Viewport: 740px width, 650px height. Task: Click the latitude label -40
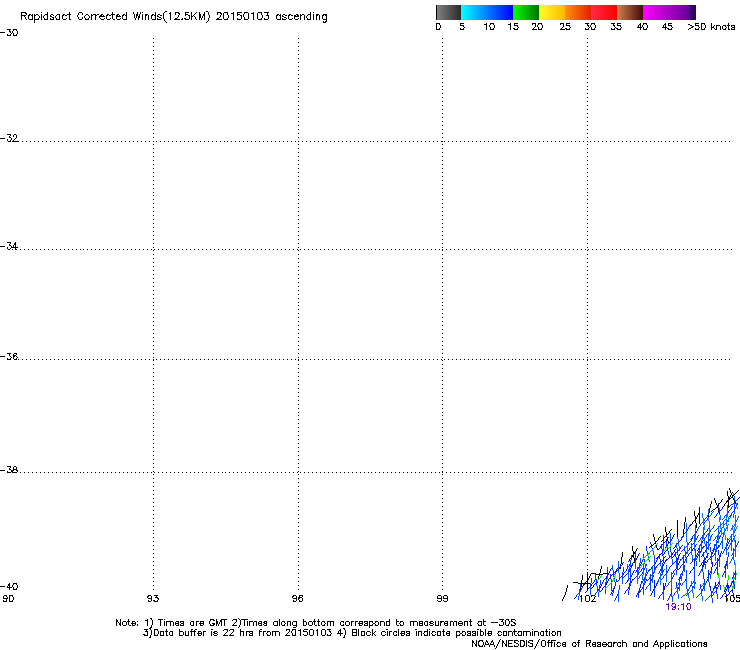click(x=9, y=586)
